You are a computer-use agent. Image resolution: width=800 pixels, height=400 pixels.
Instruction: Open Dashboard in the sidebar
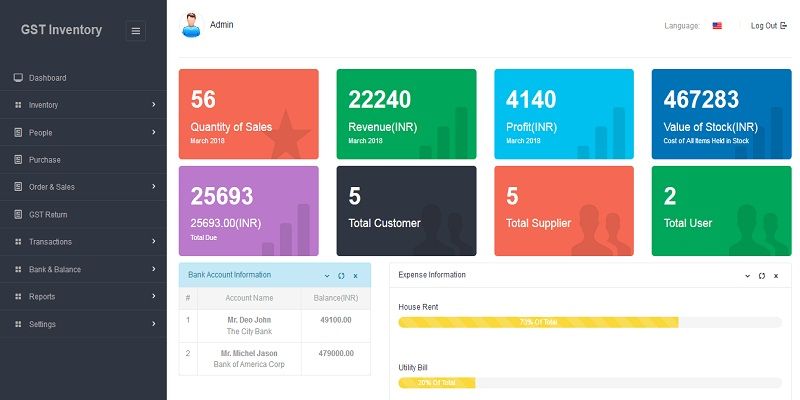(83, 78)
